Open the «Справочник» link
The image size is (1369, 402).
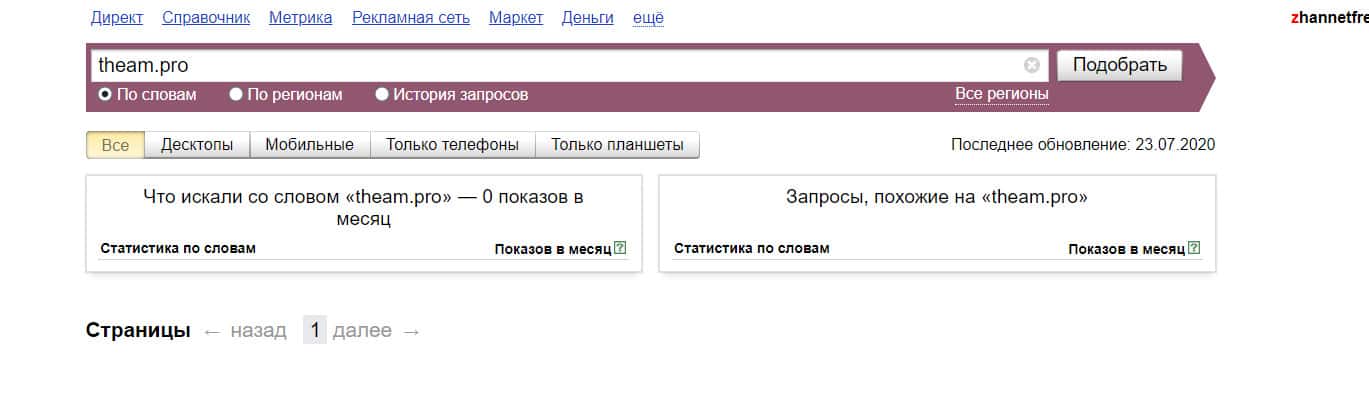[206, 18]
